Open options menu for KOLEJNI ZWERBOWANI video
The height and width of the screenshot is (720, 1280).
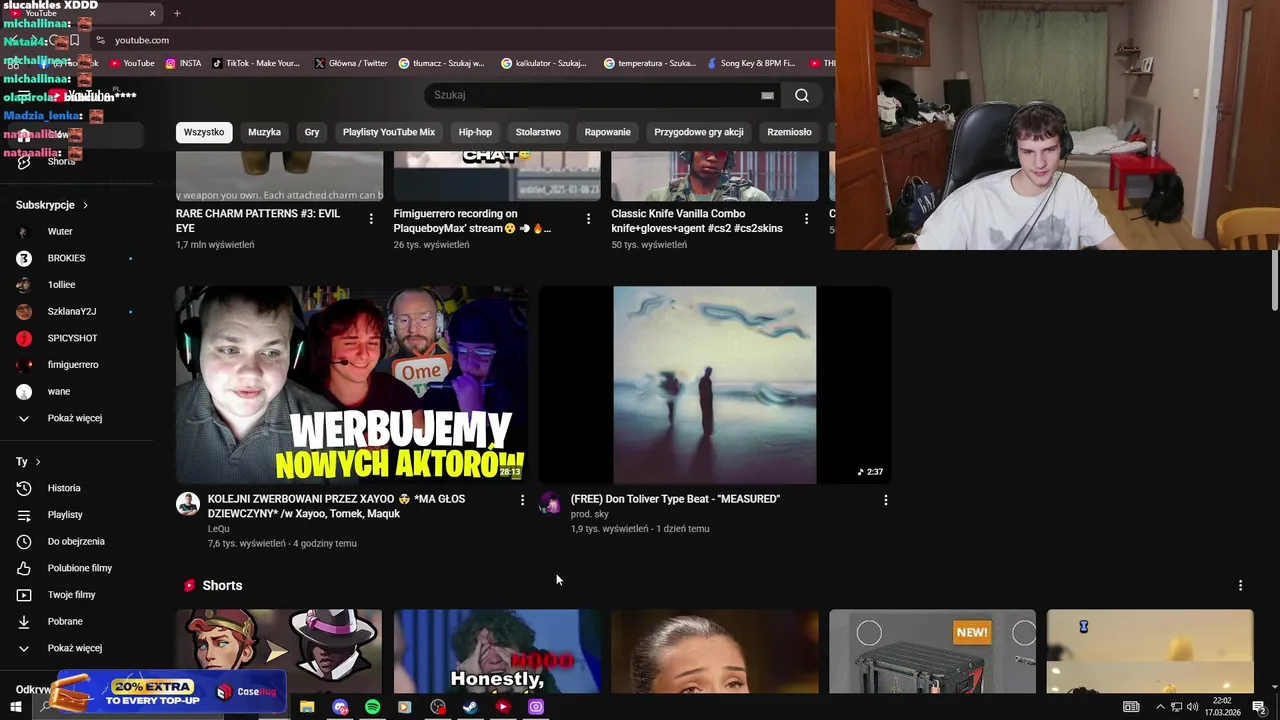pos(522,500)
